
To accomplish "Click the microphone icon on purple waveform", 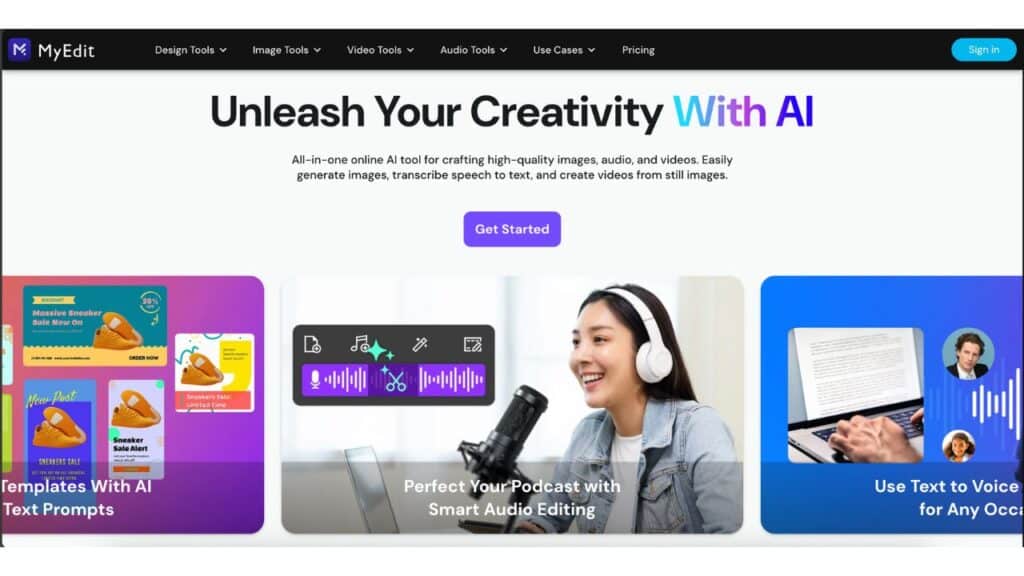I will (x=315, y=379).
